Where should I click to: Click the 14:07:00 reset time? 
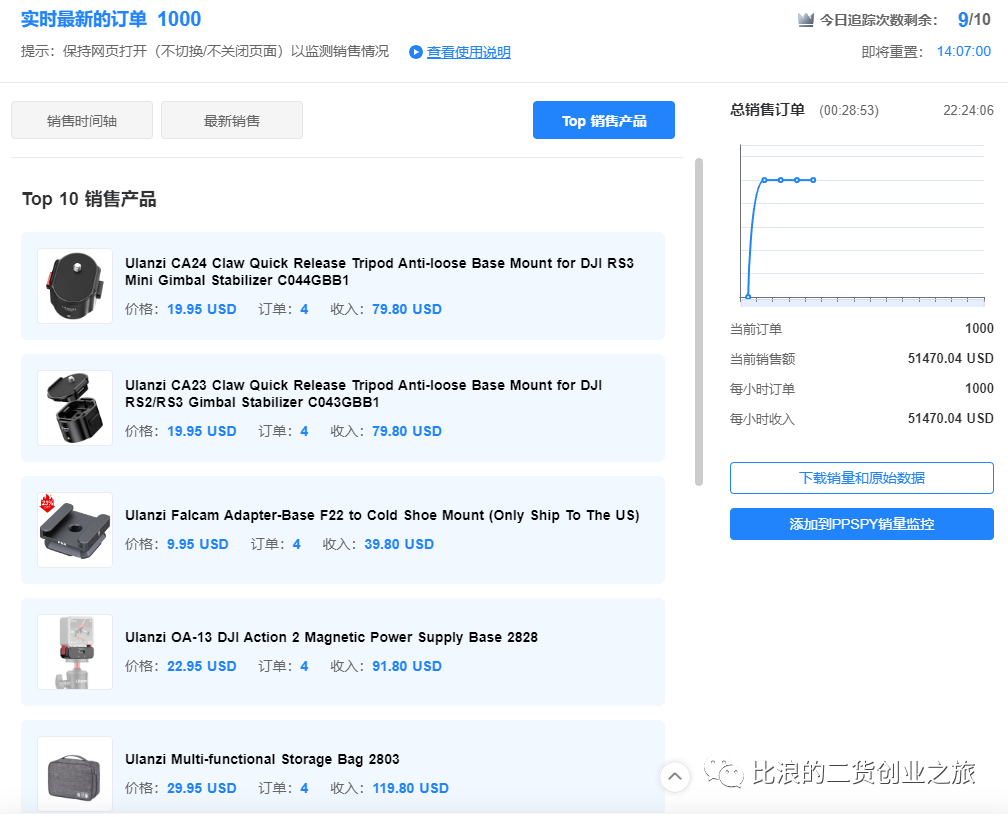pos(964,51)
